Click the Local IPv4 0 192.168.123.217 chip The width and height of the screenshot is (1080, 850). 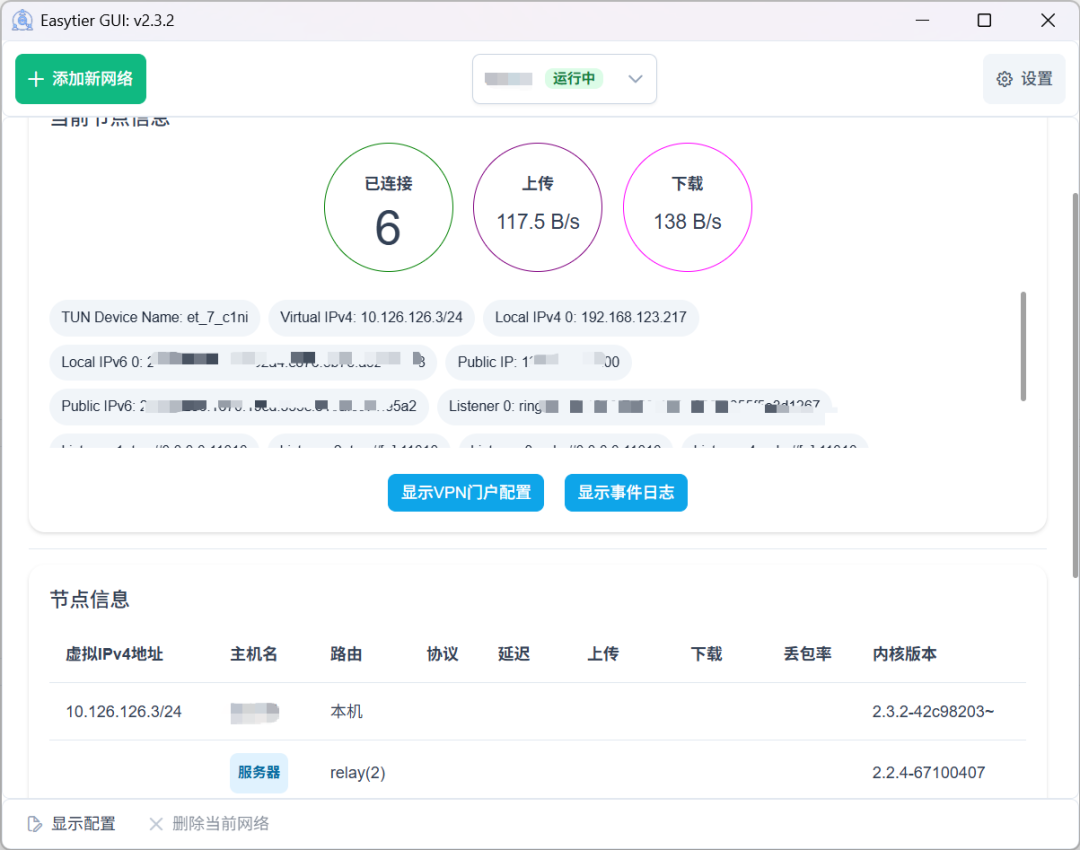(591, 318)
